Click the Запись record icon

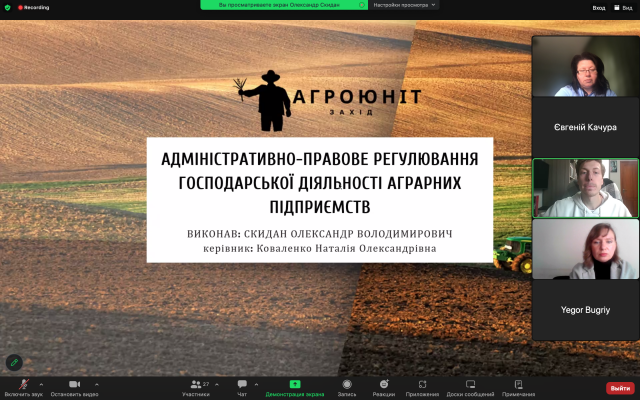tap(347, 384)
